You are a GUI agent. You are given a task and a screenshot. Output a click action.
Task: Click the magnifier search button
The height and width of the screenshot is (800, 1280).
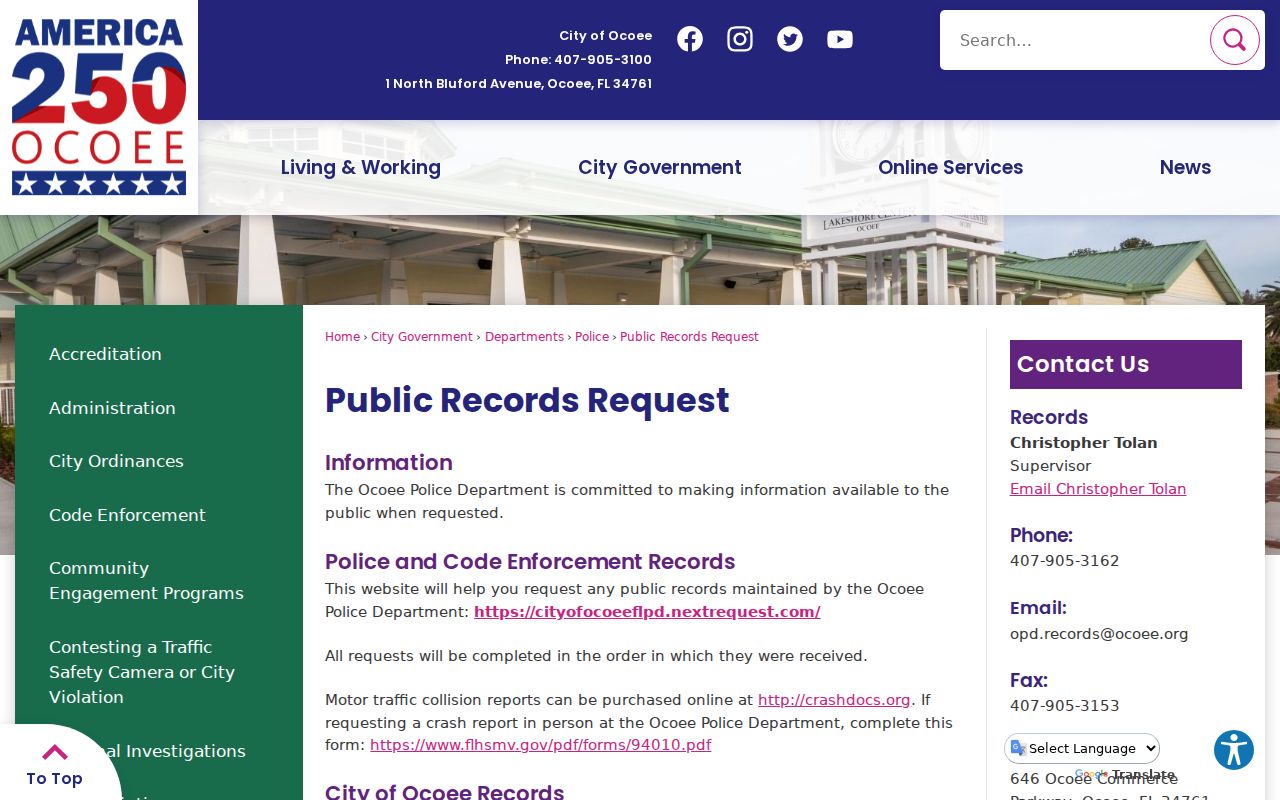[1234, 40]
